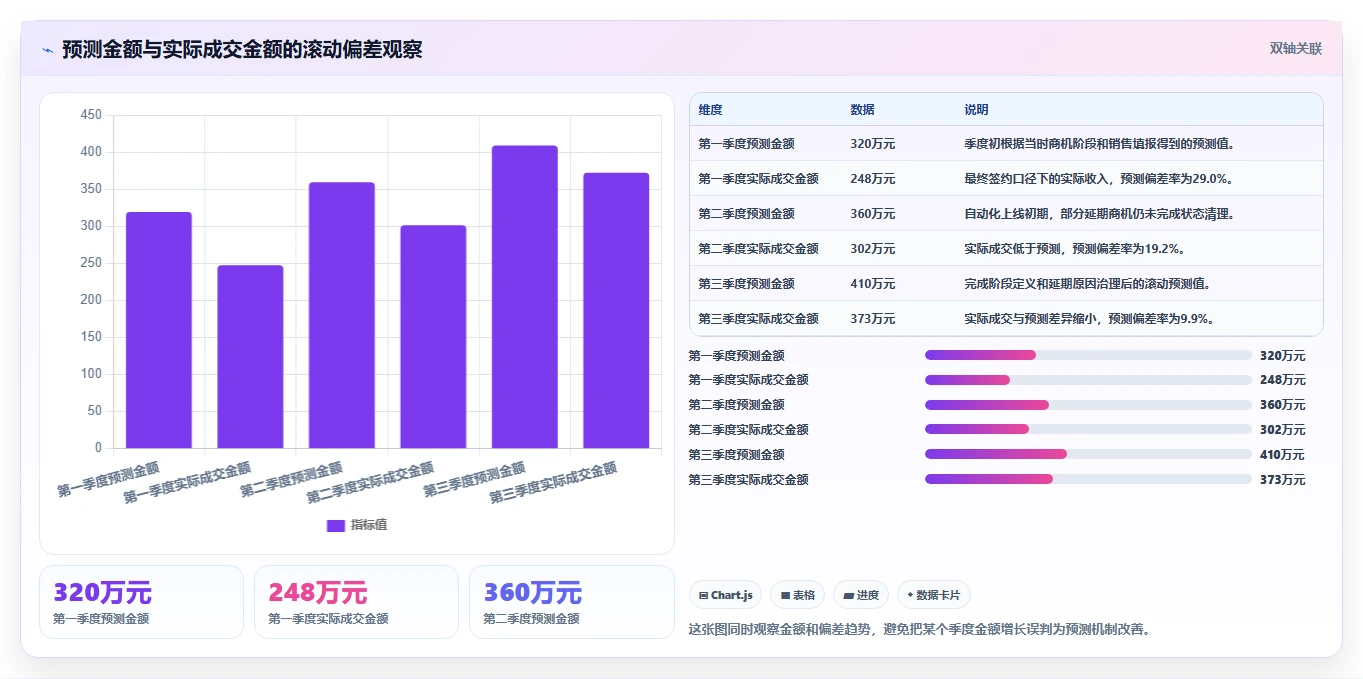The image size is (1363, 679).
Task: Toggle the 指标值 legend color box
Action: (x=336, y=525)
